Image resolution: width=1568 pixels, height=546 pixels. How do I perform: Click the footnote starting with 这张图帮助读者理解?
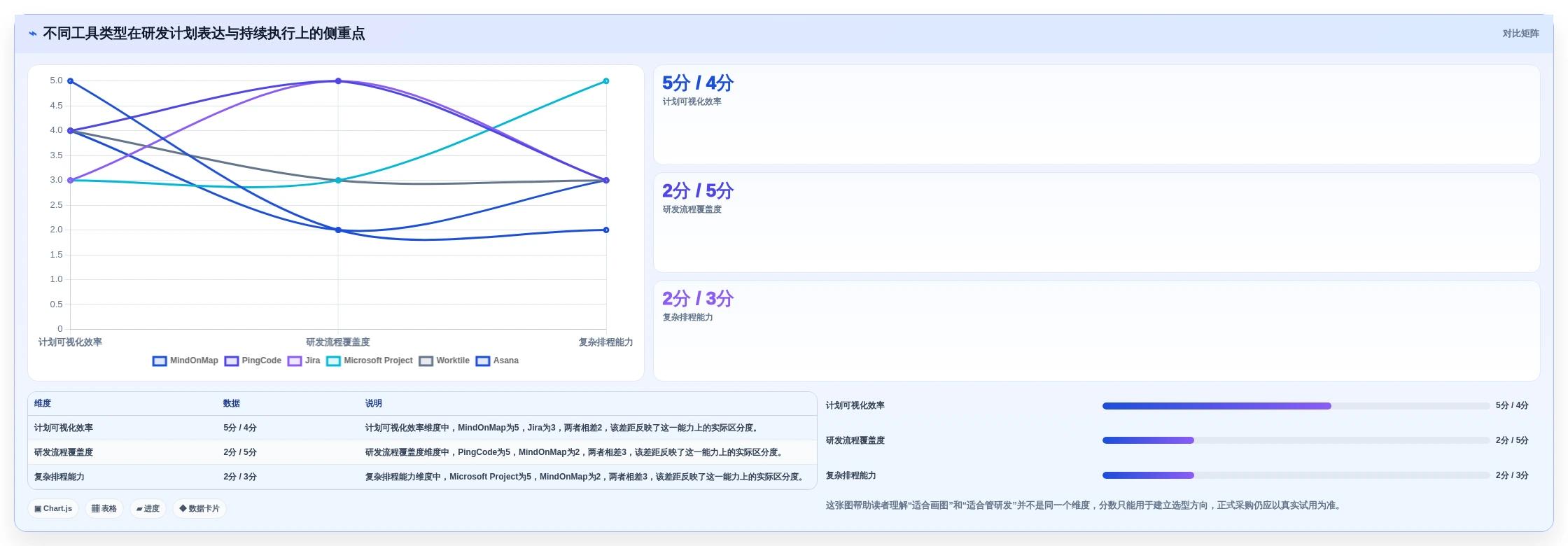point(1084,505)
